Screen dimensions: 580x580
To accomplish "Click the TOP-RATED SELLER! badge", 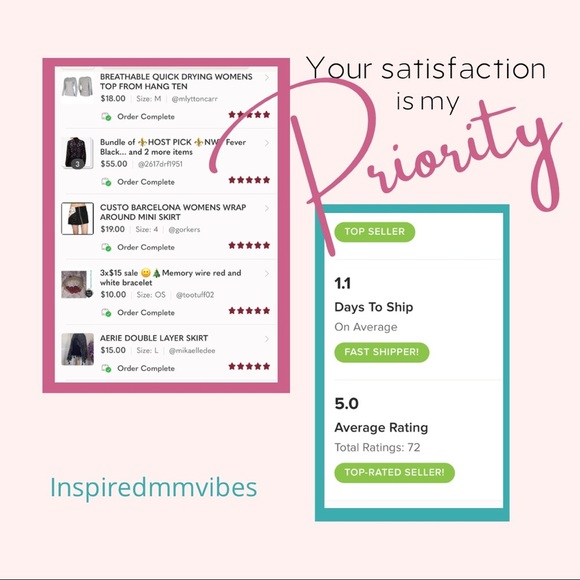I will (394, 473).
